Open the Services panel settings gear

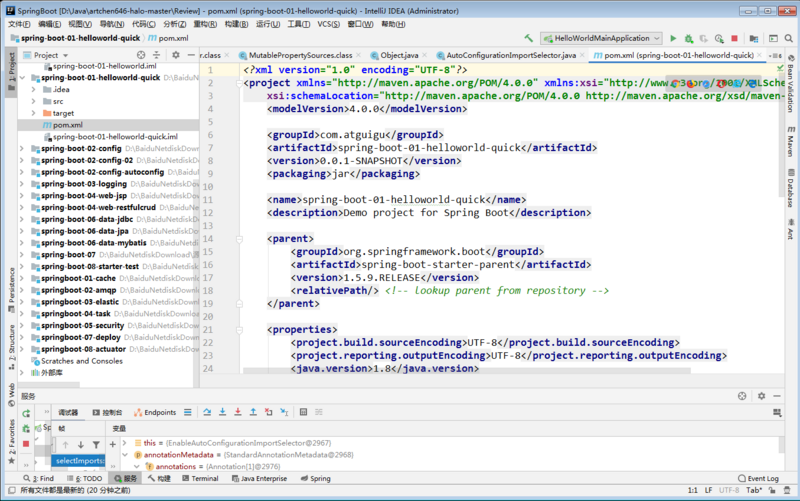click(761, 396)
